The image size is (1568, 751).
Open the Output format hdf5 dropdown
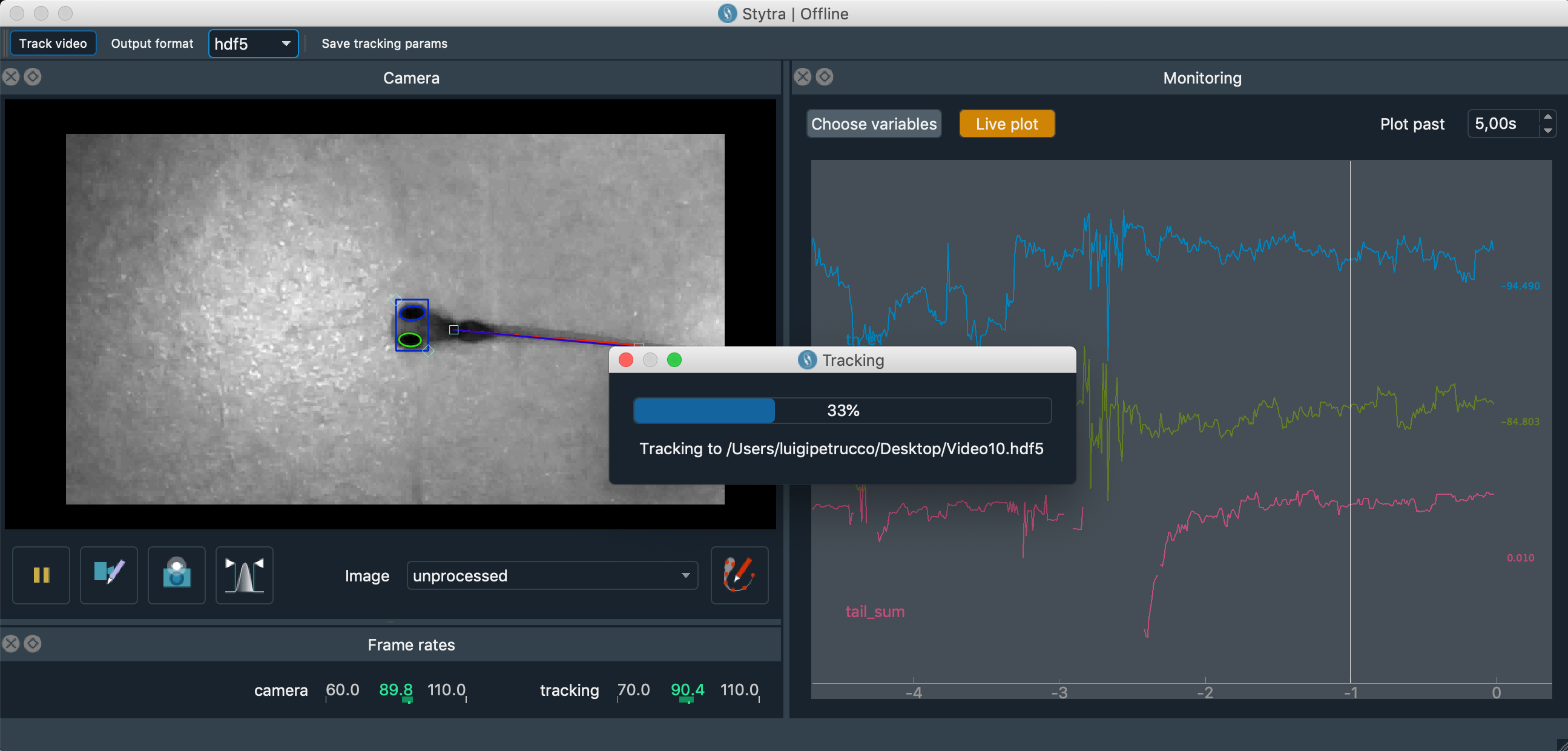coord(253,44)
